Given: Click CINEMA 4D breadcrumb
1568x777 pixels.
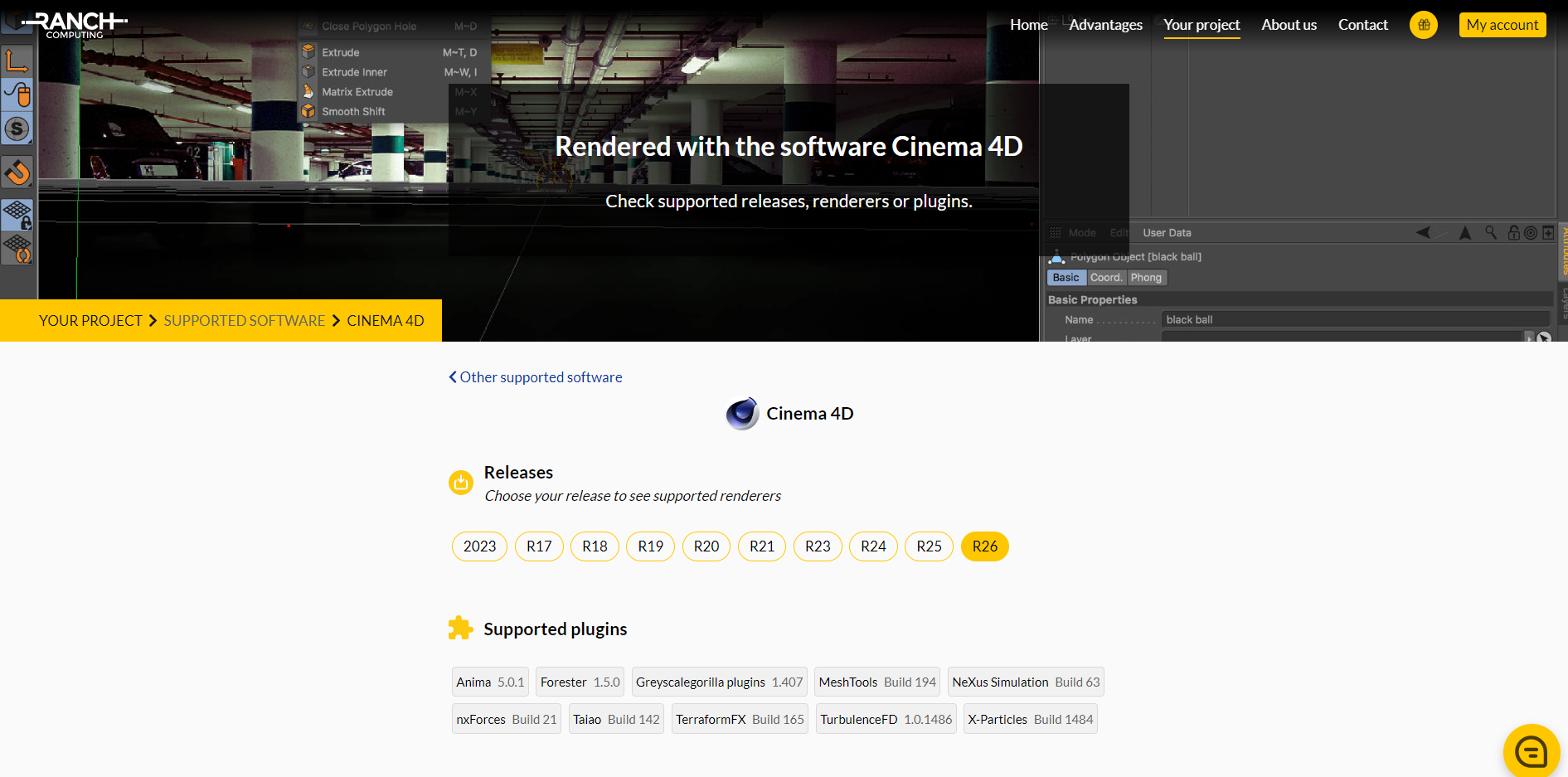Looking at the screenshot, I should coord(386,321).
